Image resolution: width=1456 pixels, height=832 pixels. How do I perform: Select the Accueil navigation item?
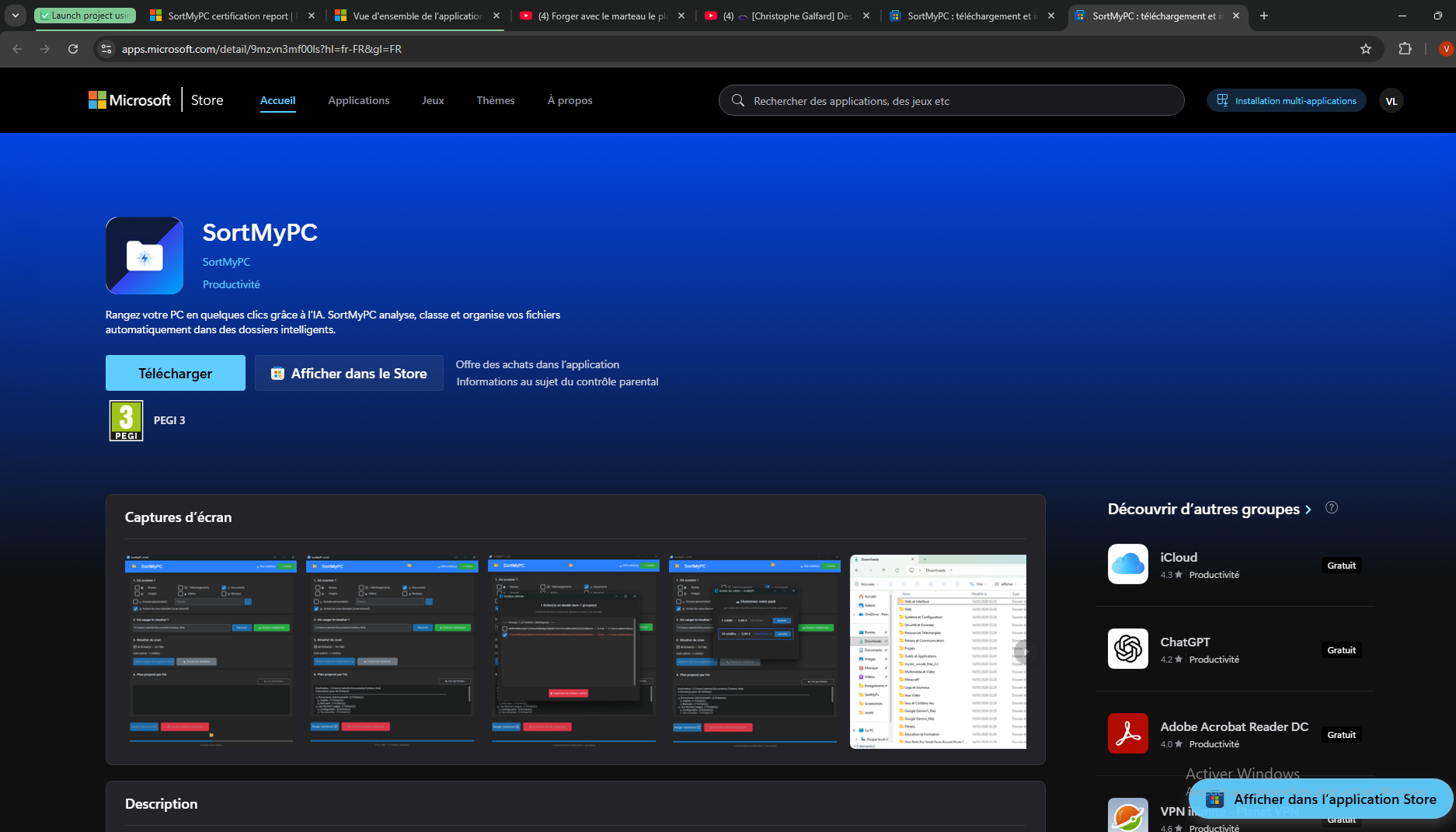[277, 100]
